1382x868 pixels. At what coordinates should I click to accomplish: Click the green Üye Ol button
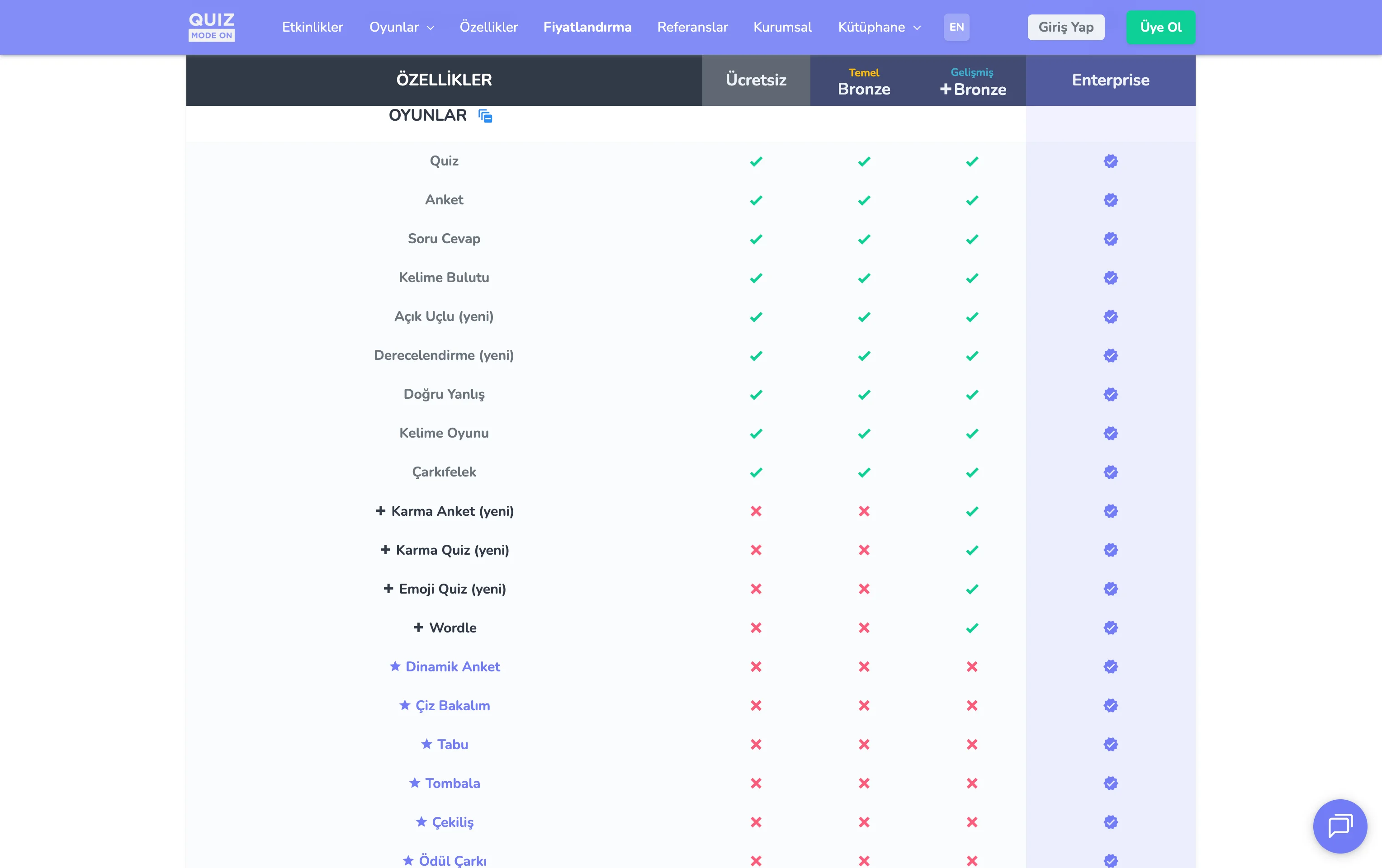tap(1160, 27)
